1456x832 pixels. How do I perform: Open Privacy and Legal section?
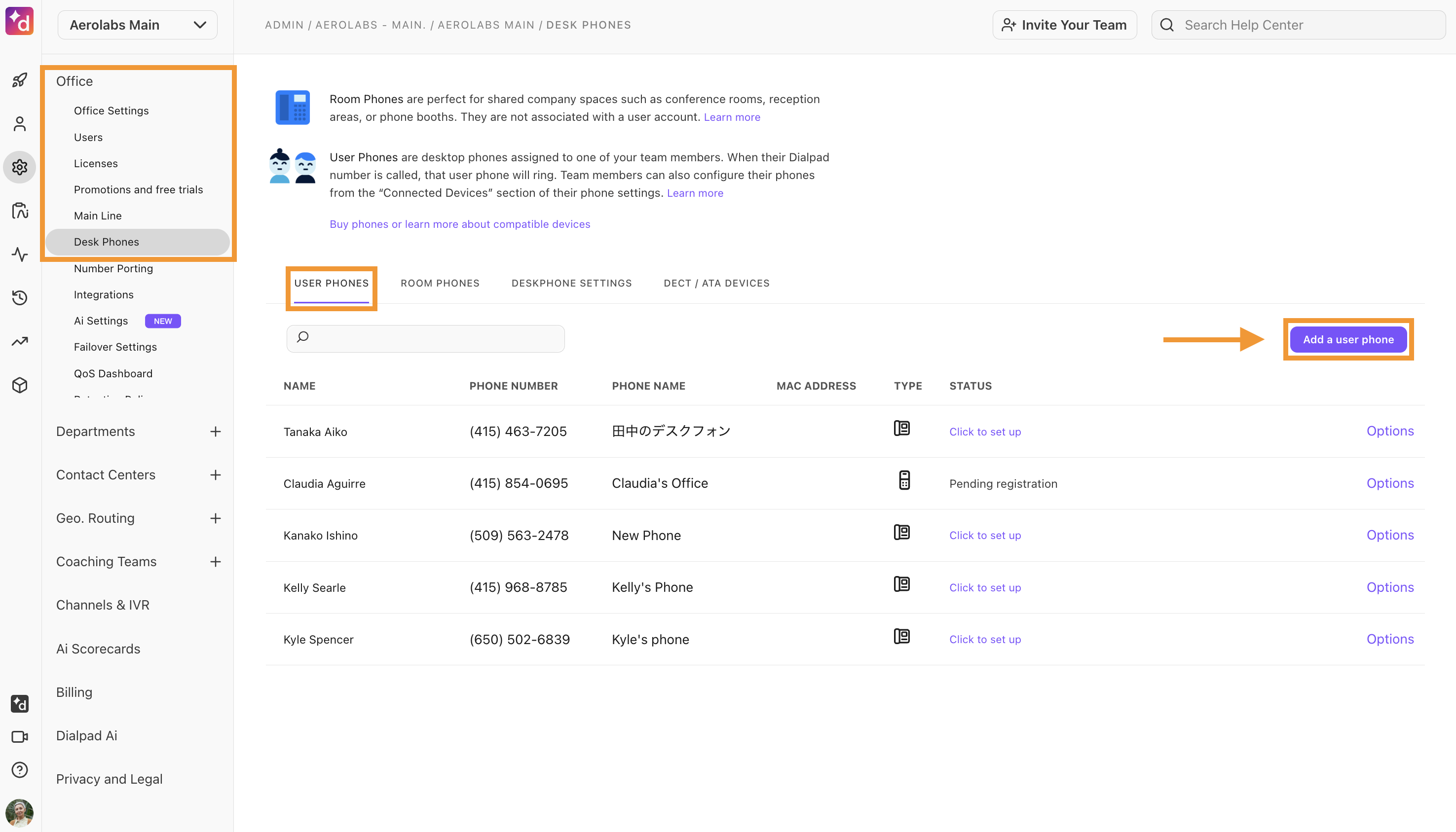pyautogui.click(x=109, y=779)
